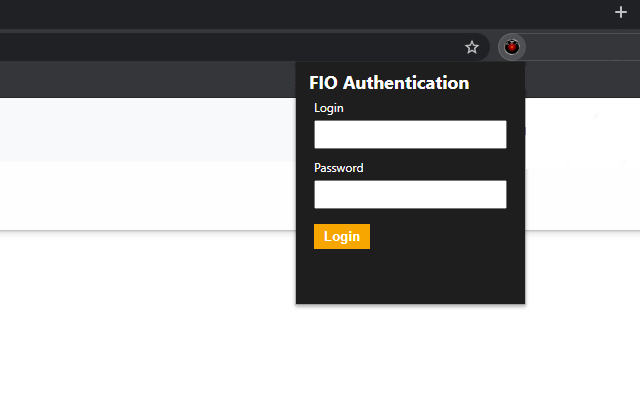Focus the Login username field
The height and width of the screenshot is (400, 640).
pos(410,134)
